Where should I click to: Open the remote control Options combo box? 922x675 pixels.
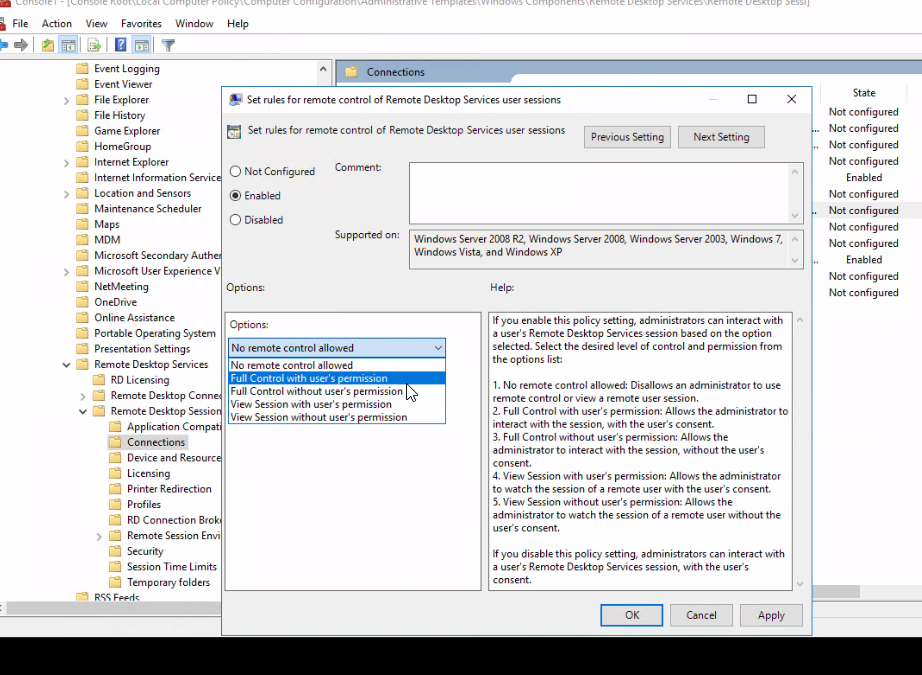[337, 347]
